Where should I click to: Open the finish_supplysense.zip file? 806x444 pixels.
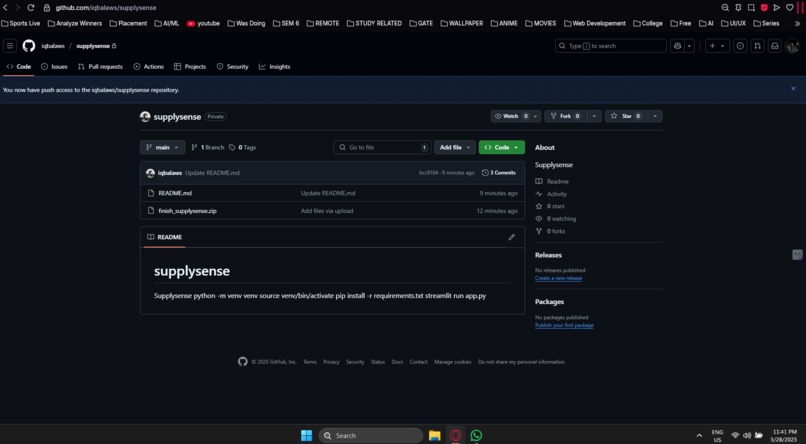(x=188, y=211)
